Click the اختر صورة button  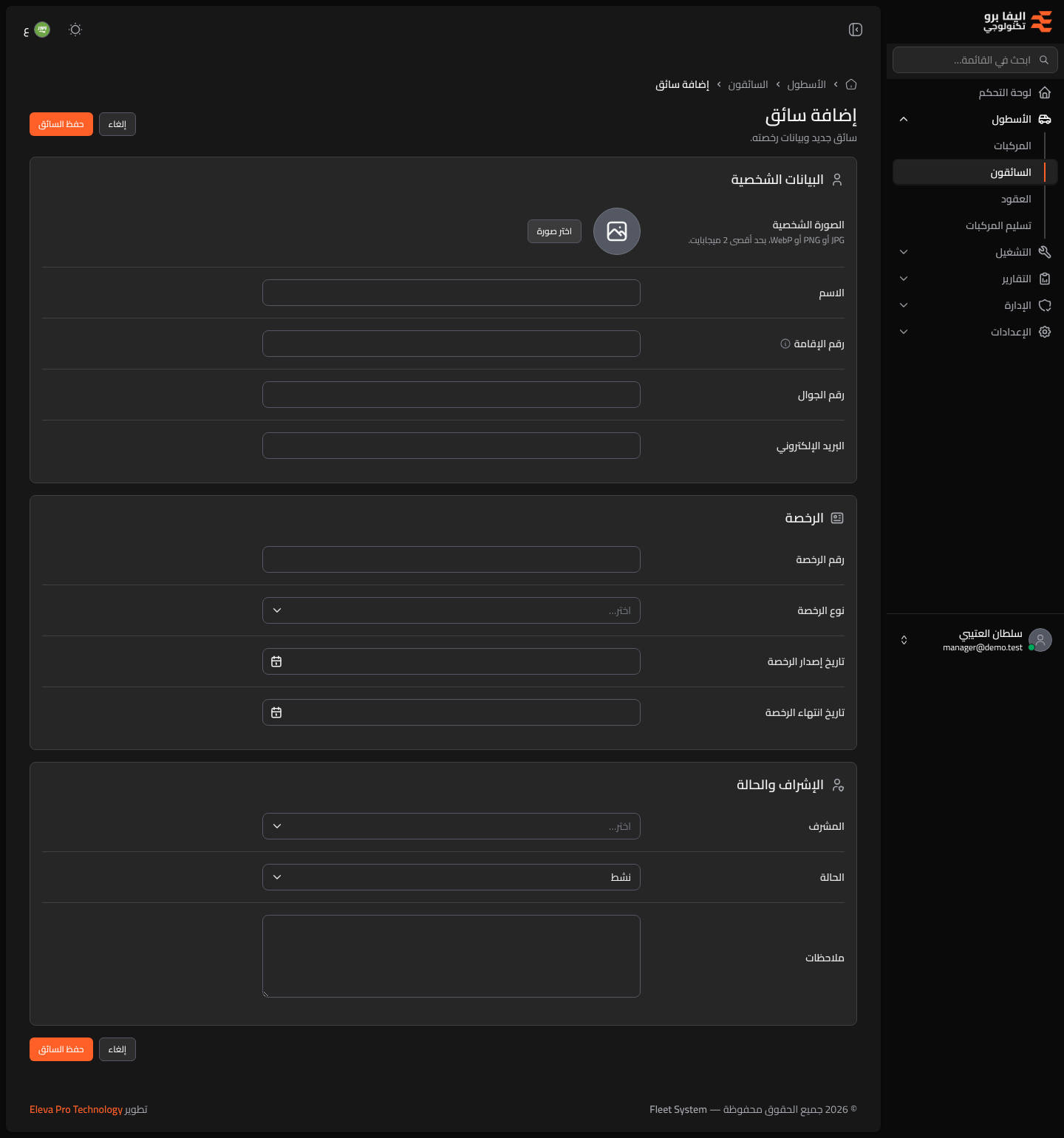[x=554, y=231]
